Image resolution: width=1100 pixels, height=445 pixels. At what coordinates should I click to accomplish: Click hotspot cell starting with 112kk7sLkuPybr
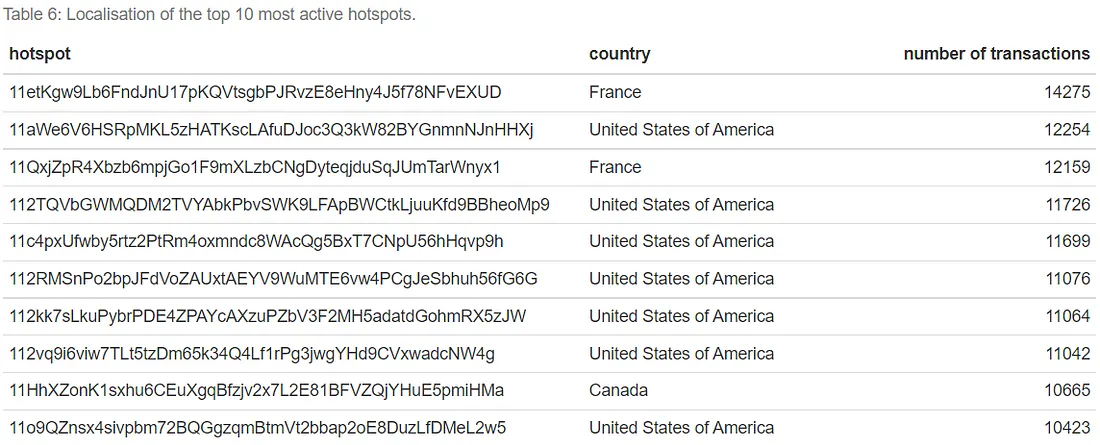[x=267, y=316]
